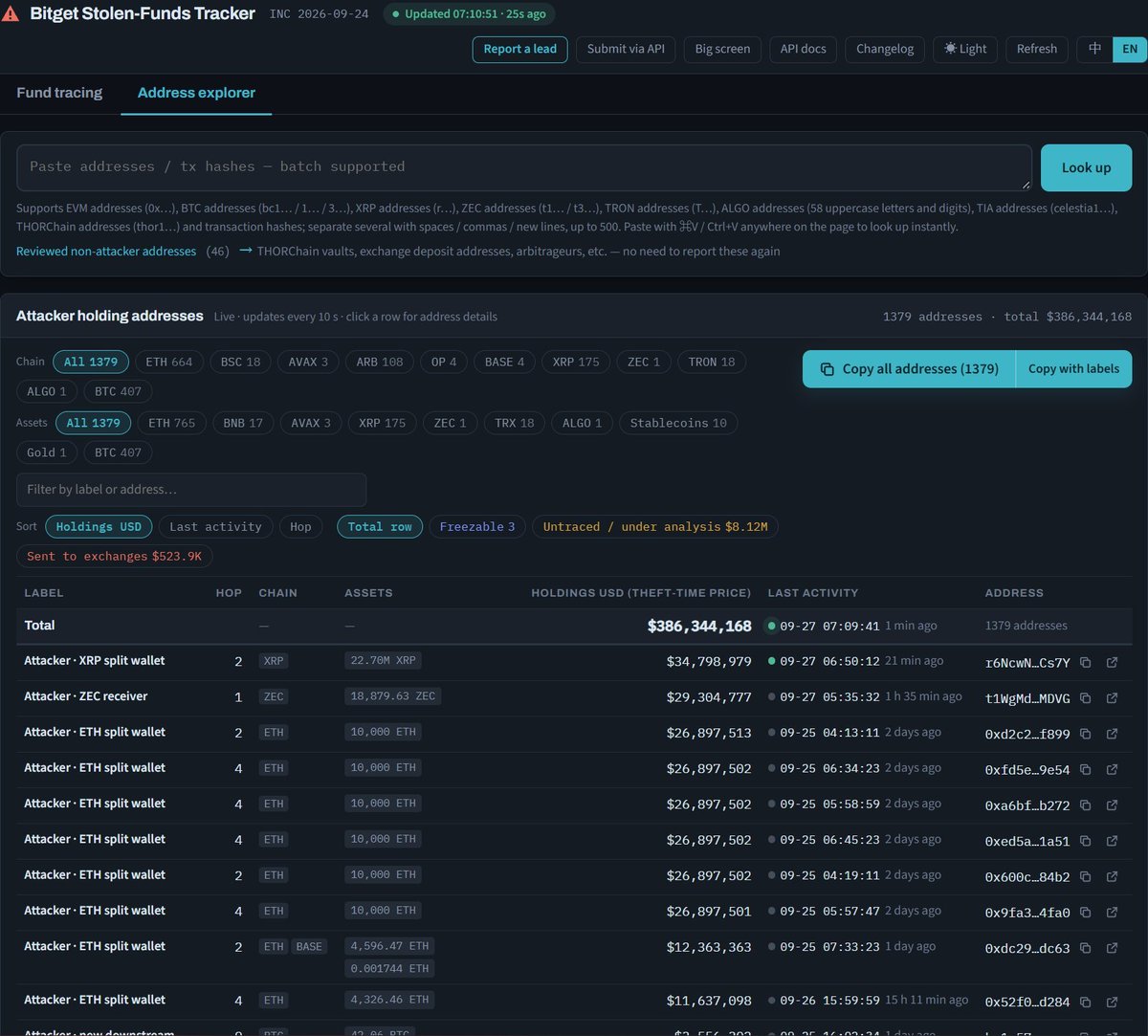This screenshot has width=1148, height=1036.
Task: Filter assets by BNB 17
Action: click(x=243, y=423)
